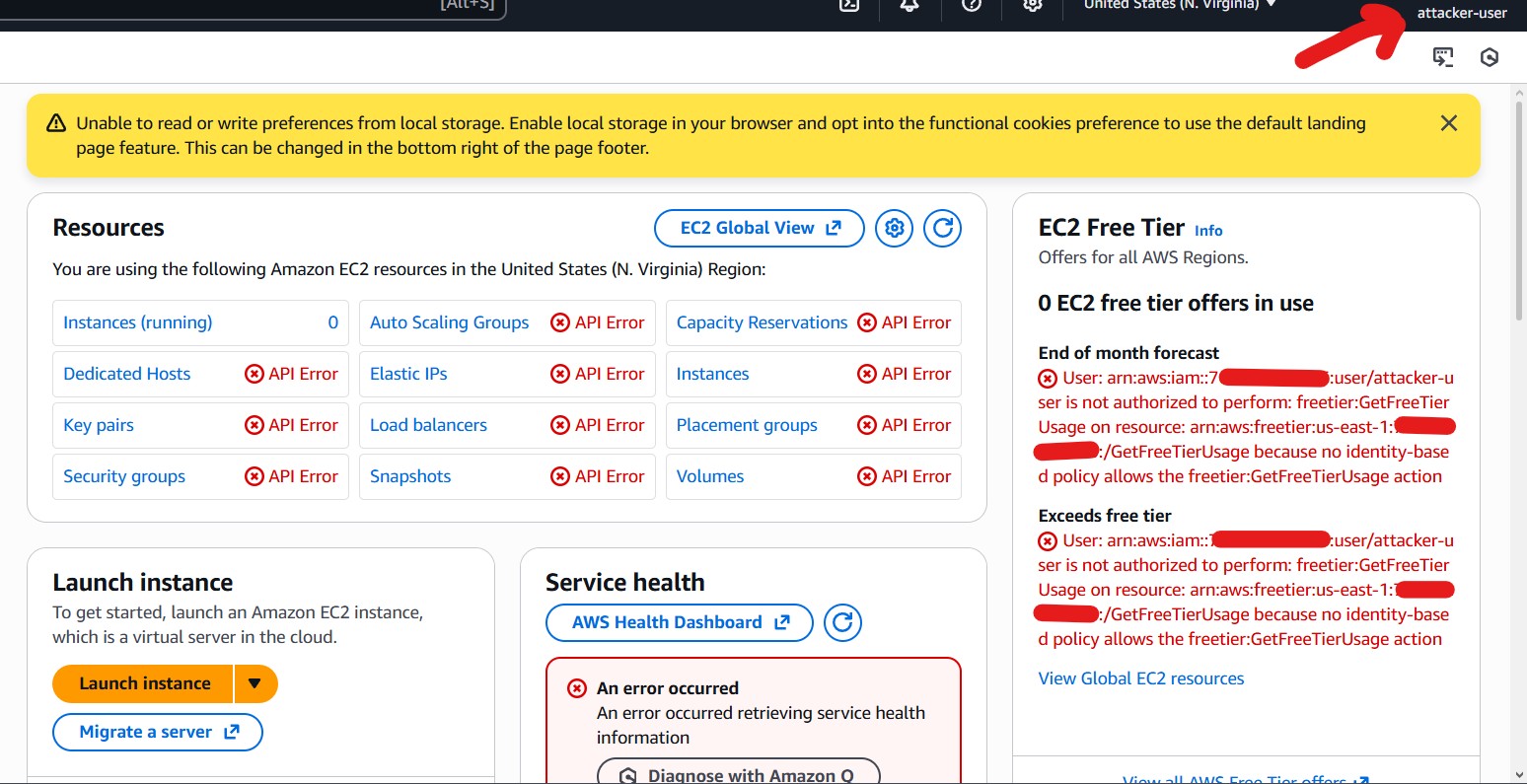Open Resources panel settings gear

pyautogui.click(x=895, y=229)
